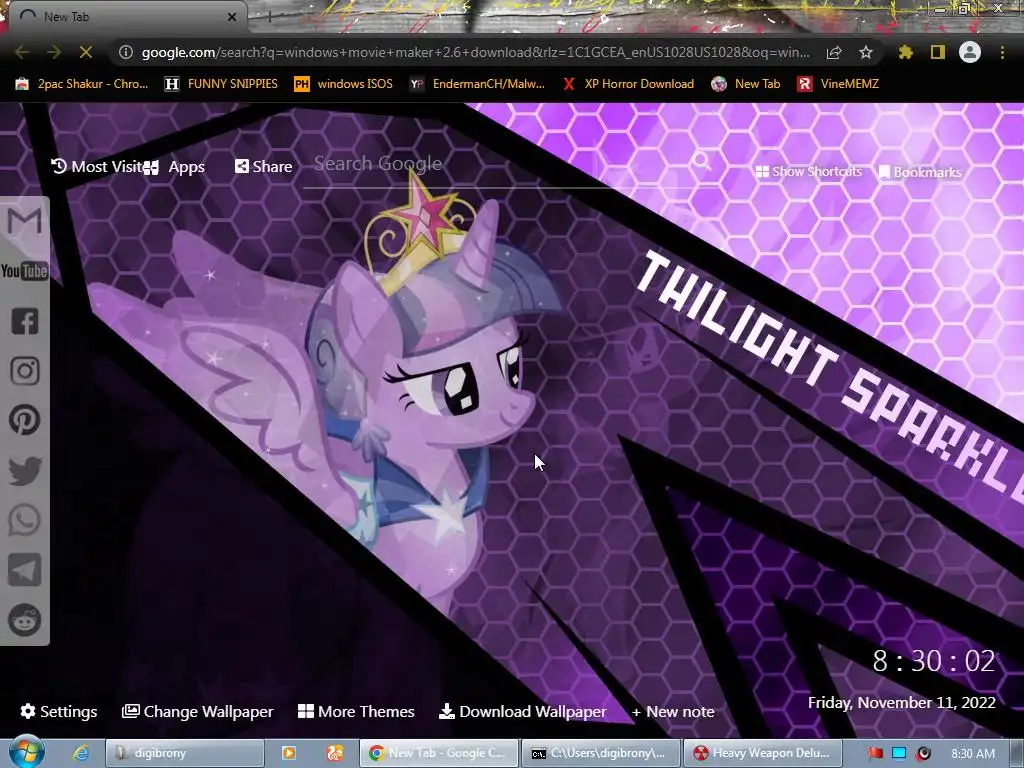Screen dimensions: 1024x768
Task: Launch Internet Explorer from taskbar
Action: (x=81, y=753)
